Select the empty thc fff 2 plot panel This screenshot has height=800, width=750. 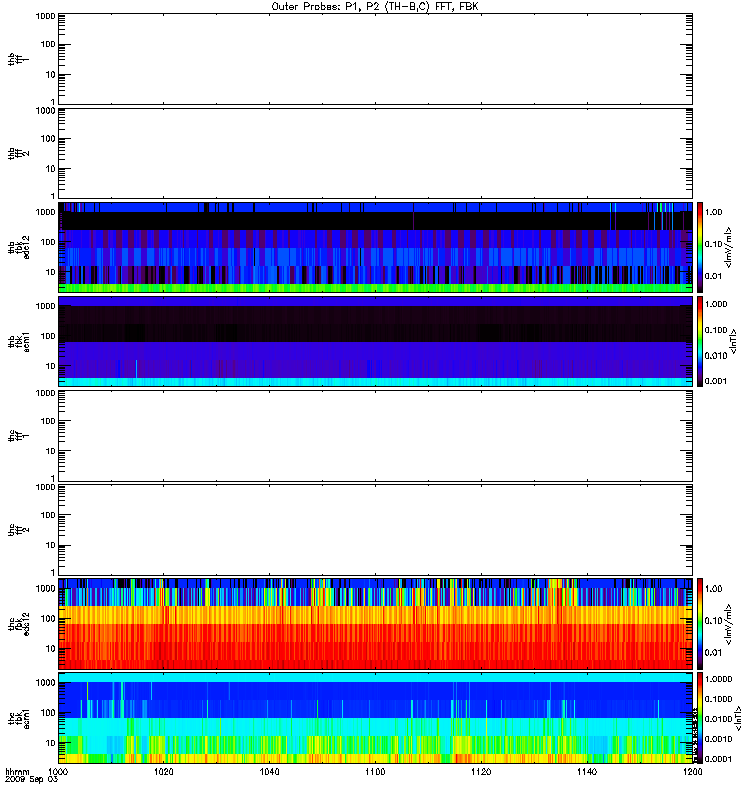click(x=376, y=530)
